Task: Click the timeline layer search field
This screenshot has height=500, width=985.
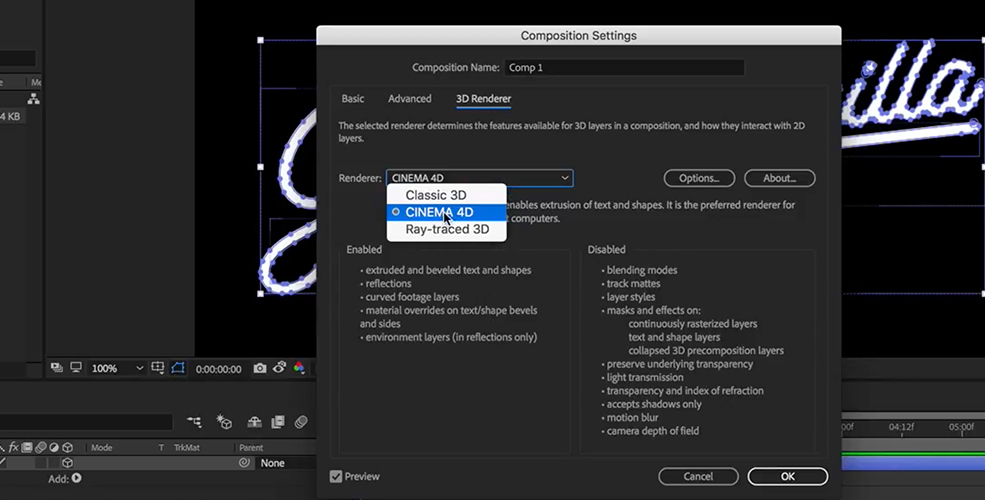Action: 85,421
